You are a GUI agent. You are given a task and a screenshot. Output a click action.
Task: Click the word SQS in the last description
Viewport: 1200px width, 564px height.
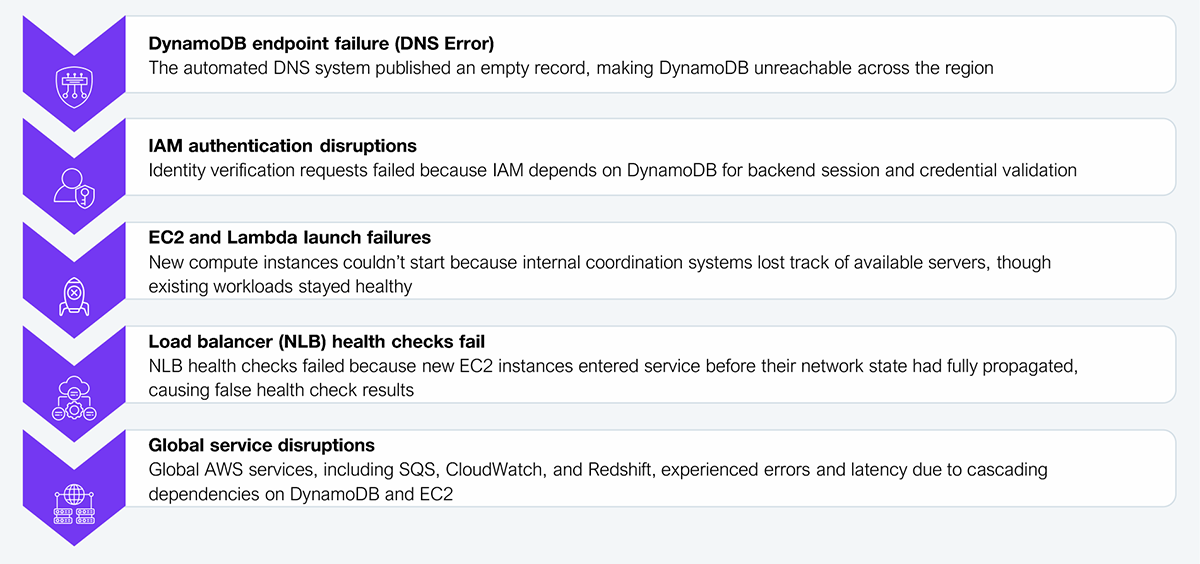click(x=417, y=469)
